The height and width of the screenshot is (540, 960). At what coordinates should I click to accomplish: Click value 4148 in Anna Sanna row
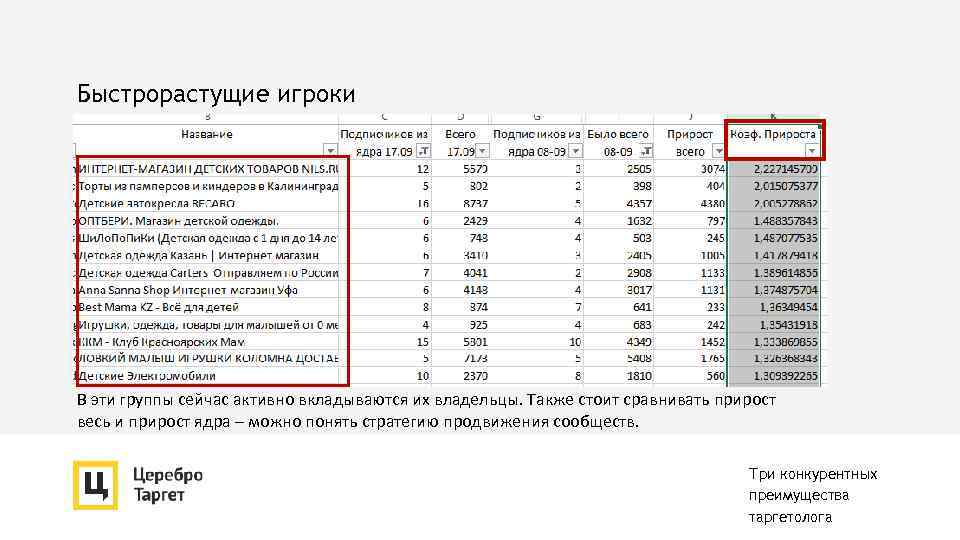(x=475, y=290)
